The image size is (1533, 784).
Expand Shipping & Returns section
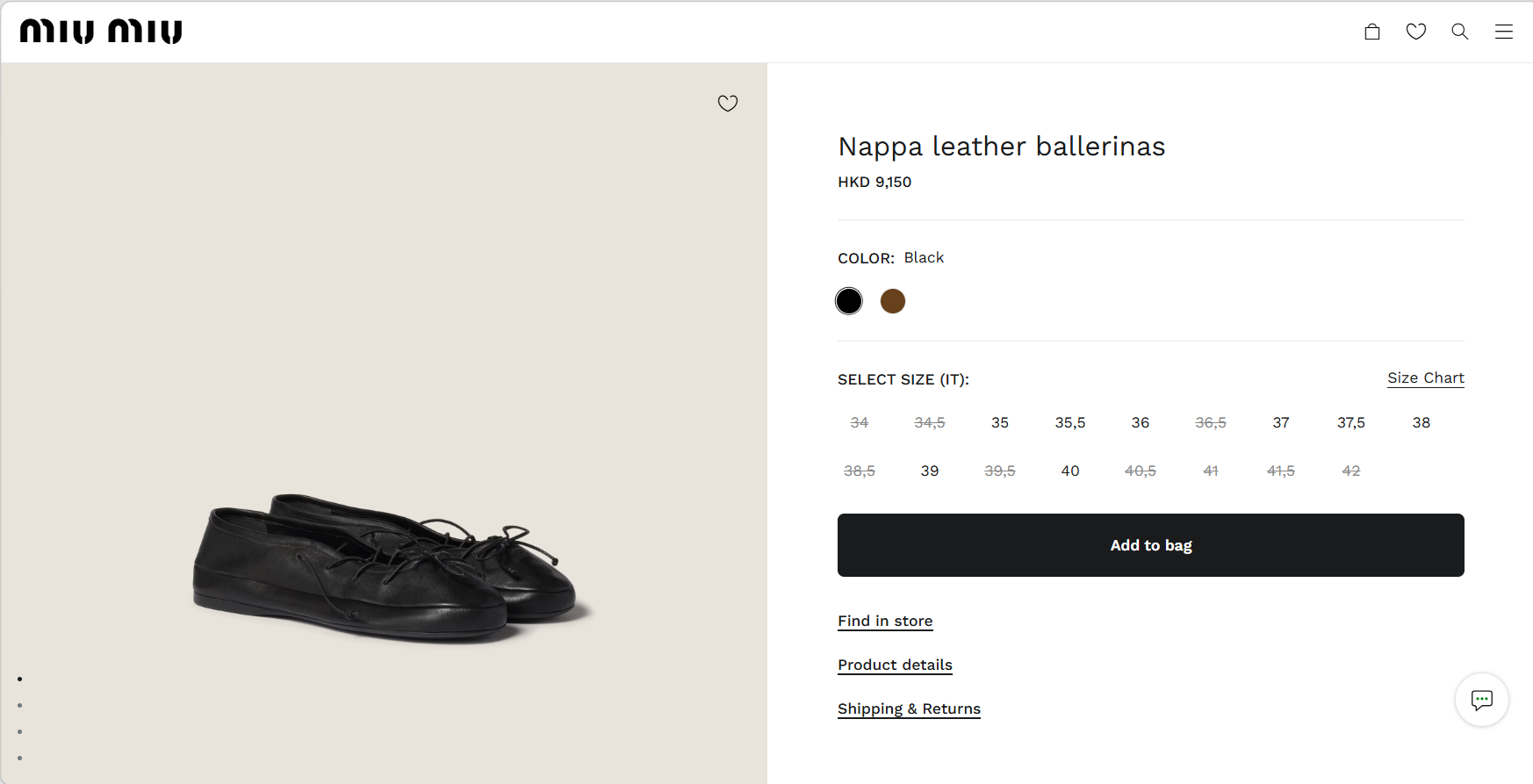click(909, 708)
